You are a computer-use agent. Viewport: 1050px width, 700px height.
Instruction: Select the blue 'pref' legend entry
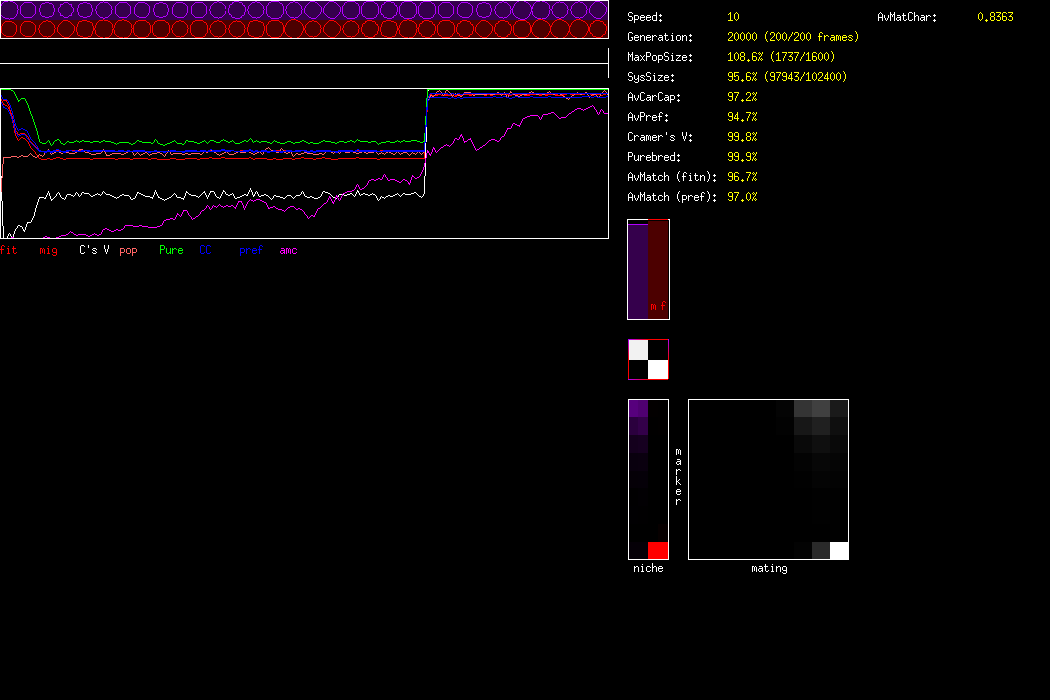coord(250,250)
